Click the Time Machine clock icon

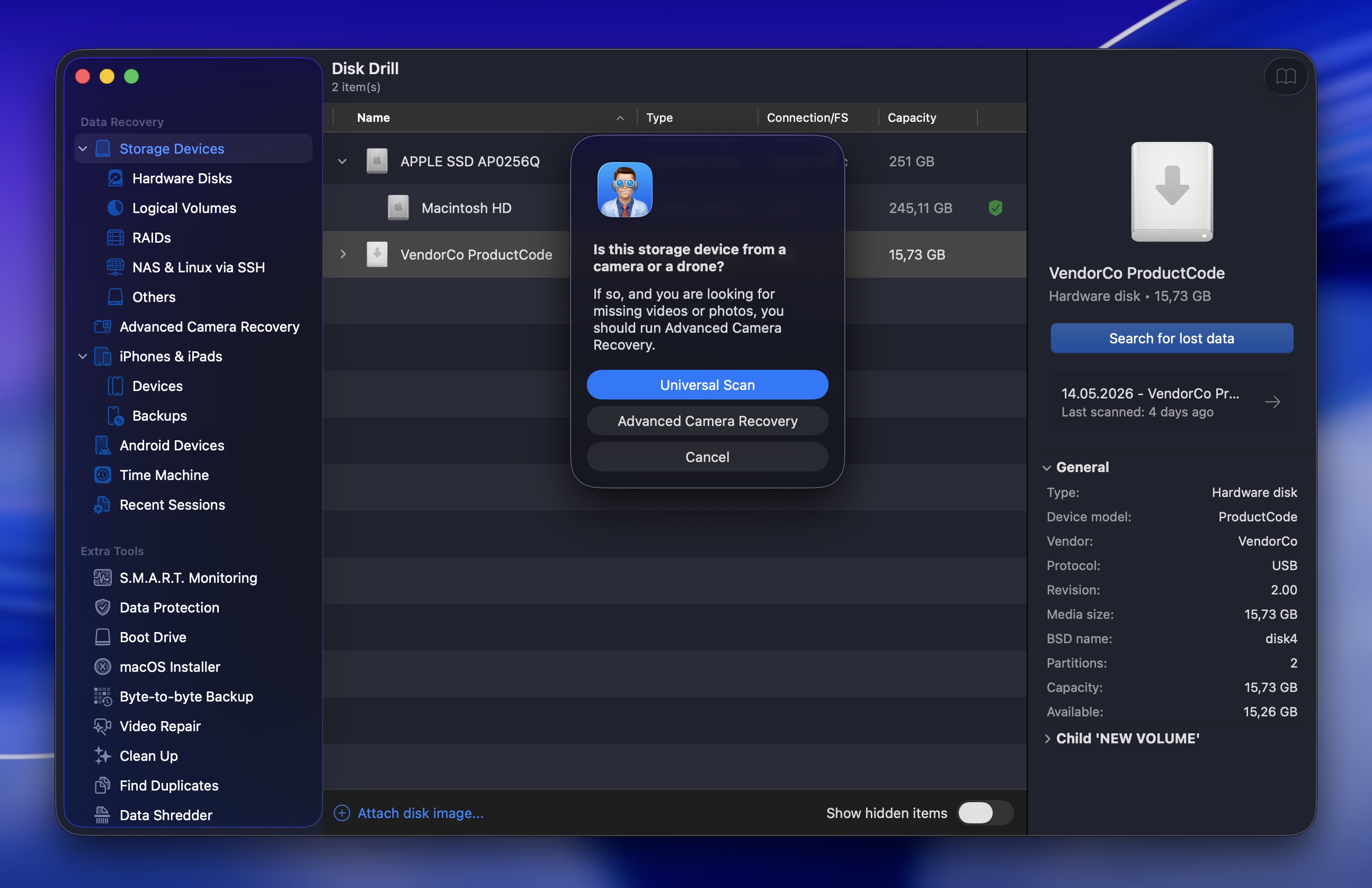click(x=103, y=475)
